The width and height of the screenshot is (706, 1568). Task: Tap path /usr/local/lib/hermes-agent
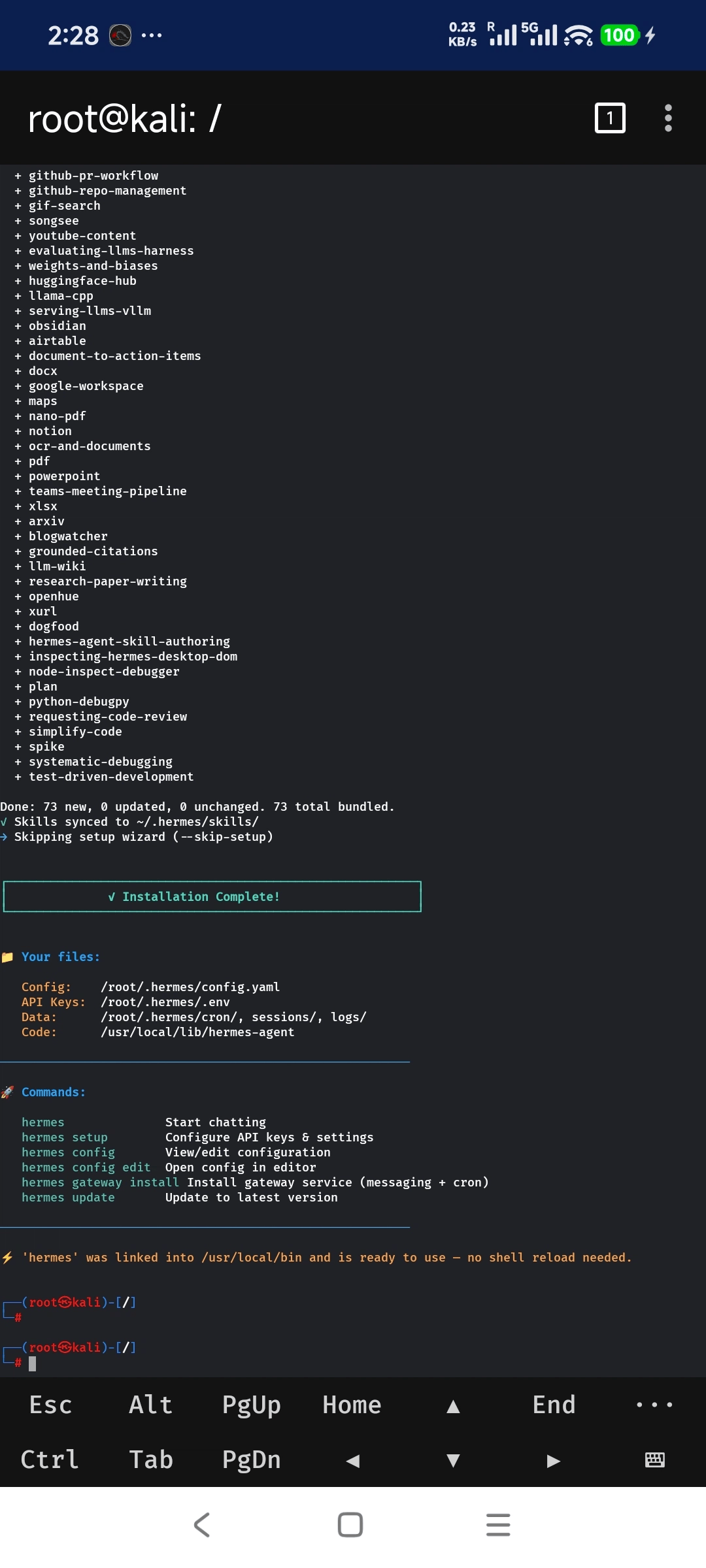pos(197,1032)
